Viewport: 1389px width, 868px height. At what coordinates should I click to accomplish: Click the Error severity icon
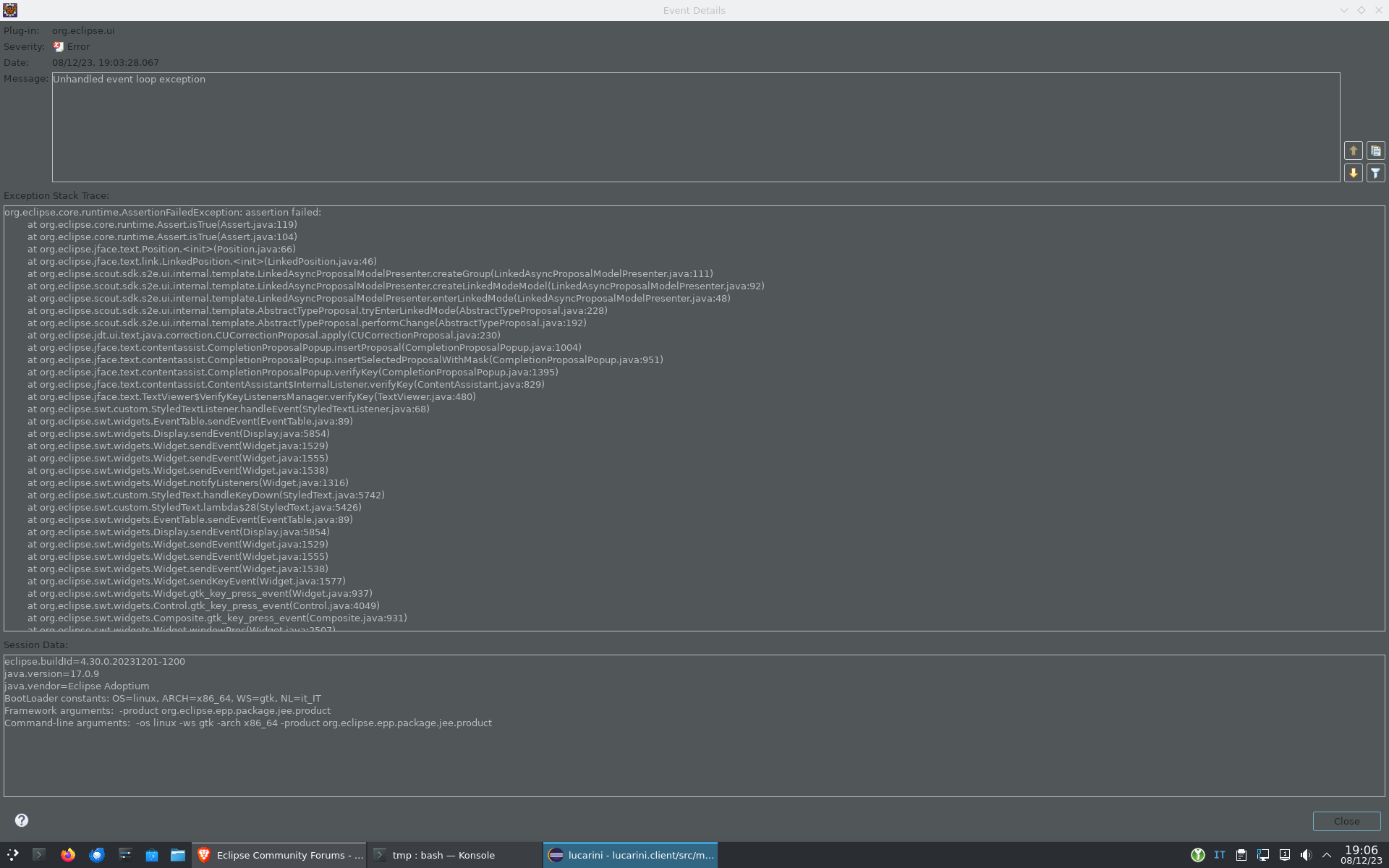[x=59, y=47]
